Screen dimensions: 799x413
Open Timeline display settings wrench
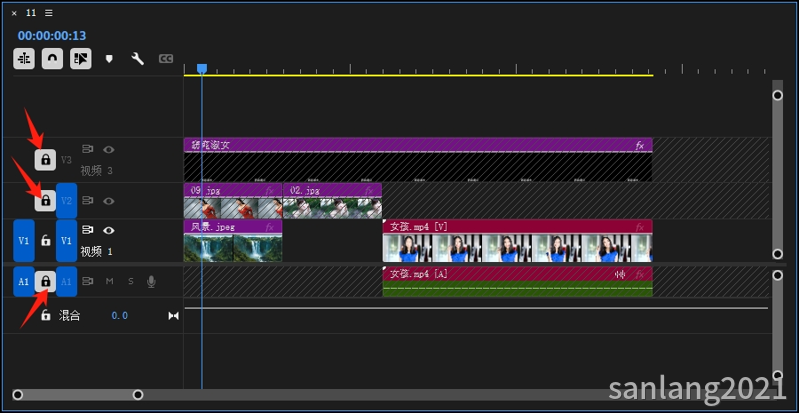coord(138,59)
